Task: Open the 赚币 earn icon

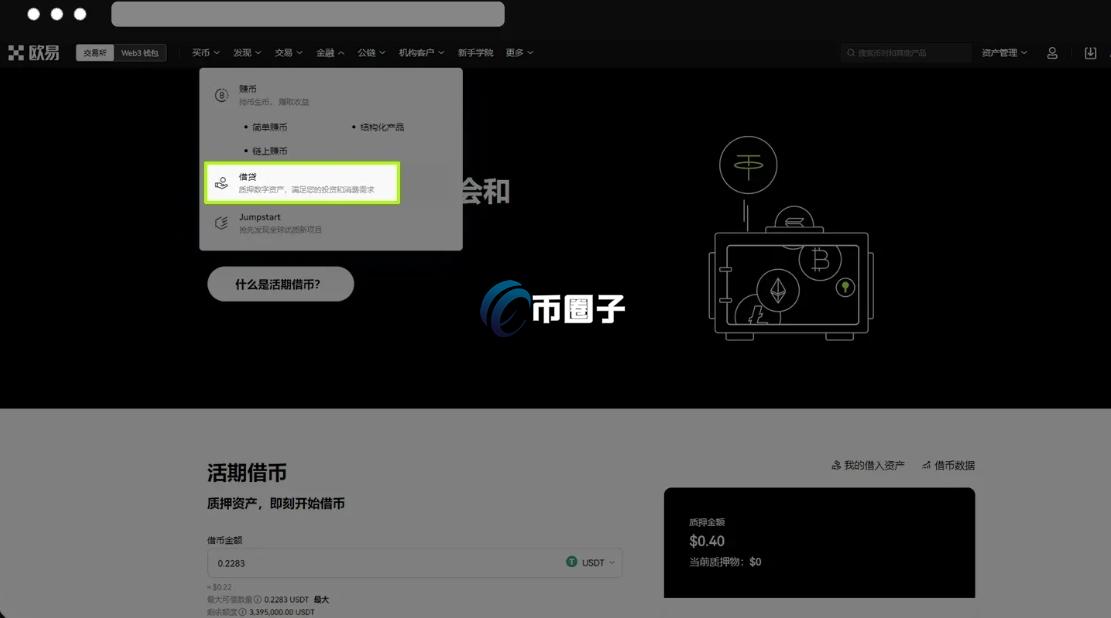Action: 221,93
